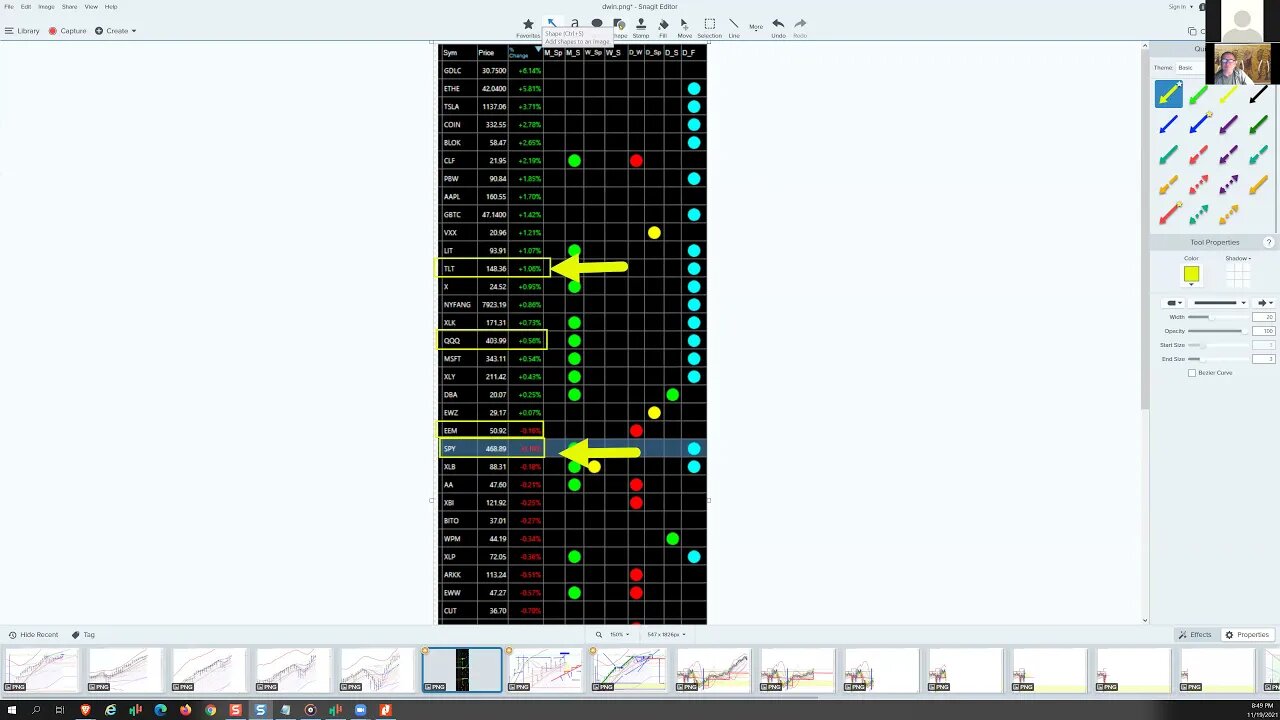This screenshot has width=1280, height=720.
Task: Enable the Bezier Curve checkbox
Action: (1192, 373)
